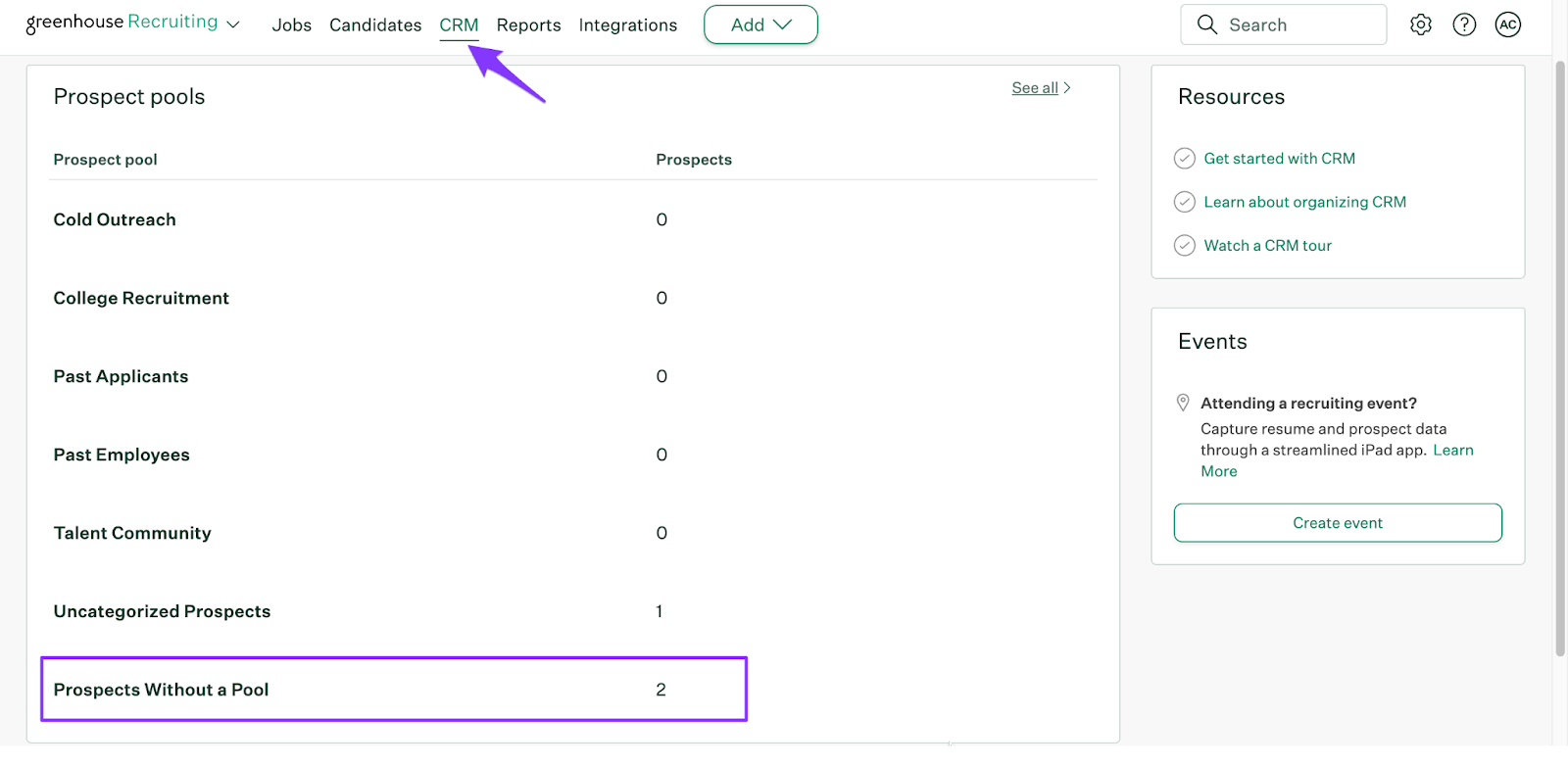Click the Create event button
The image size is (1568, 768).
[x=1338, y=523]
